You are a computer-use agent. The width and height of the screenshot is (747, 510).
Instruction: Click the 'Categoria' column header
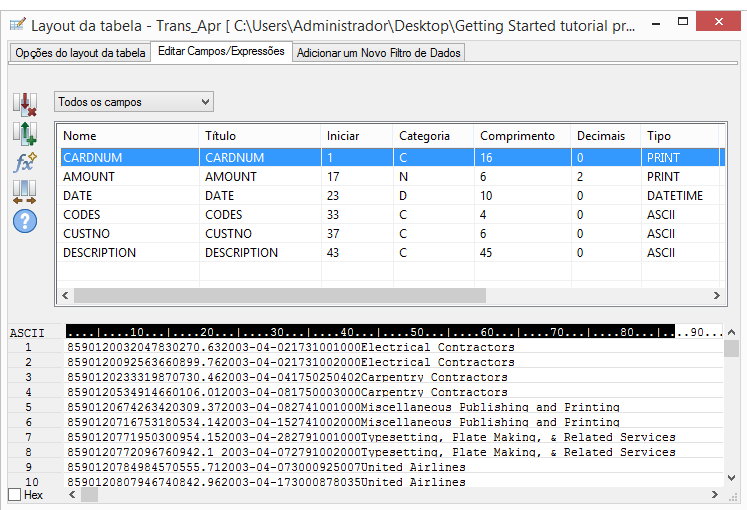tap(425, 136)
